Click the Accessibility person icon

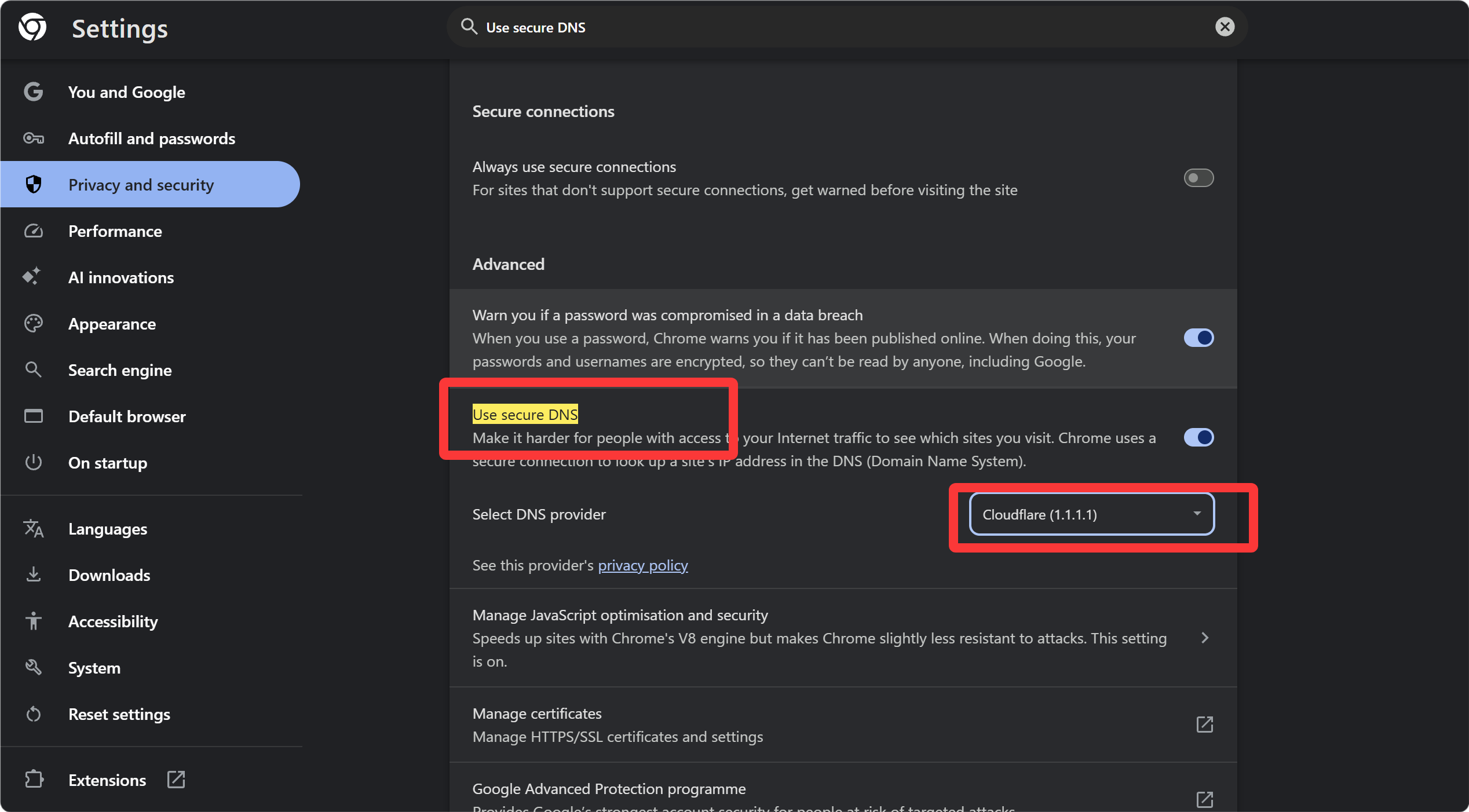(x=33, y=621)
